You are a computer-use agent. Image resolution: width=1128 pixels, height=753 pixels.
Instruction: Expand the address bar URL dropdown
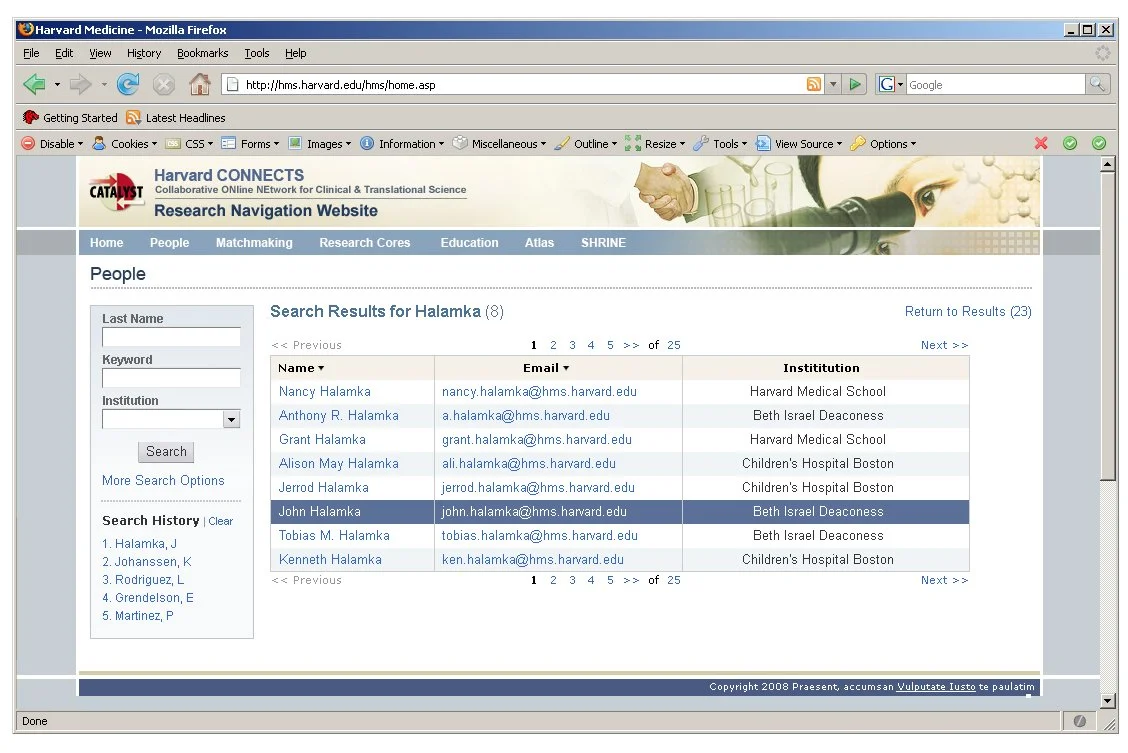[x=833, y=84]
